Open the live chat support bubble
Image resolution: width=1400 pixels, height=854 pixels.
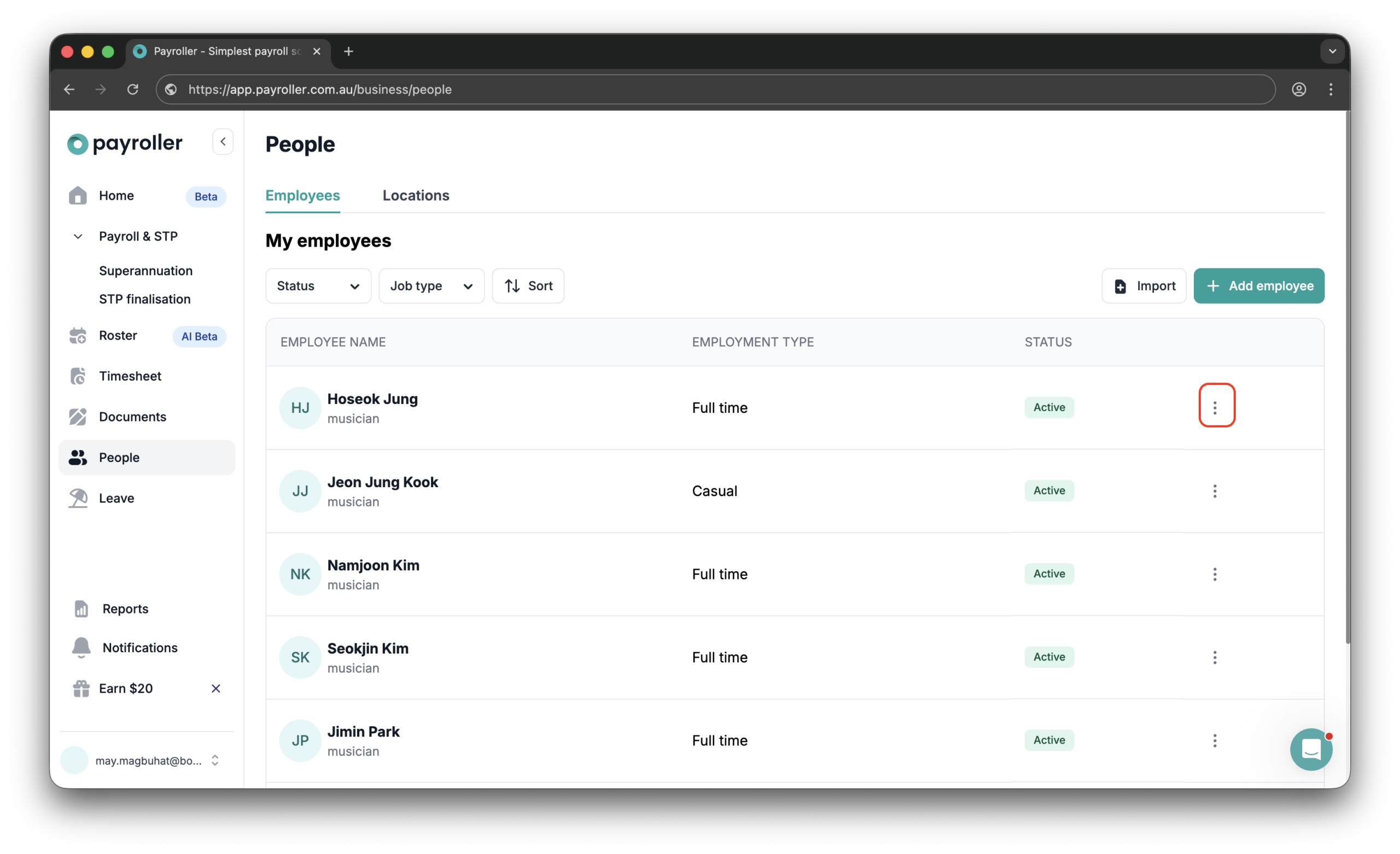[x=1311, y=749]
